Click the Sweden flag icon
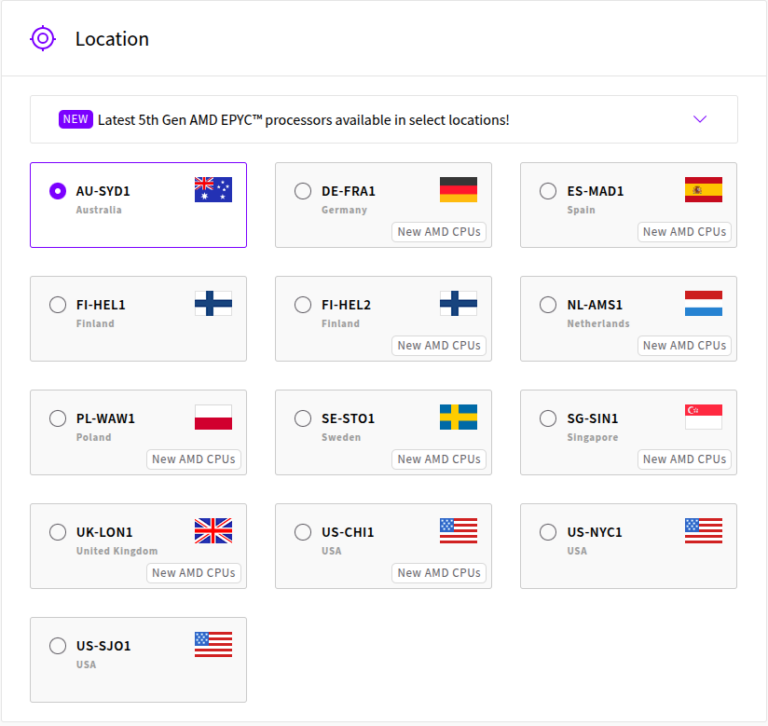 (x=458, y=417)
